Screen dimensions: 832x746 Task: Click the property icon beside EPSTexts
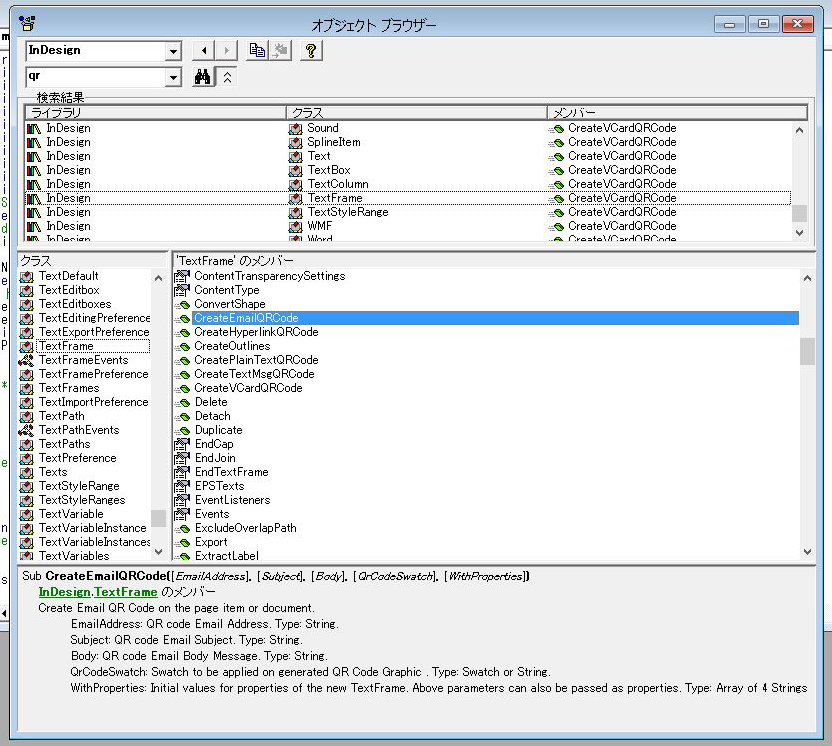tap(182, 486)
